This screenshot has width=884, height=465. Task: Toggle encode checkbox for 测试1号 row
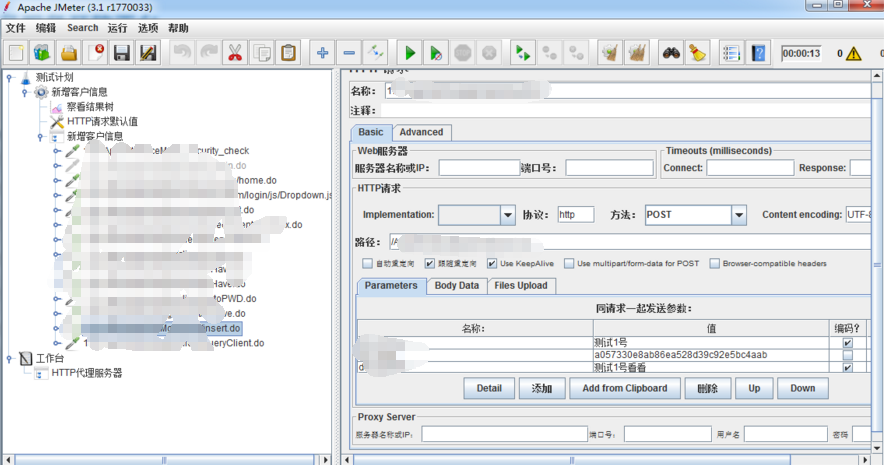click(847, 343)
